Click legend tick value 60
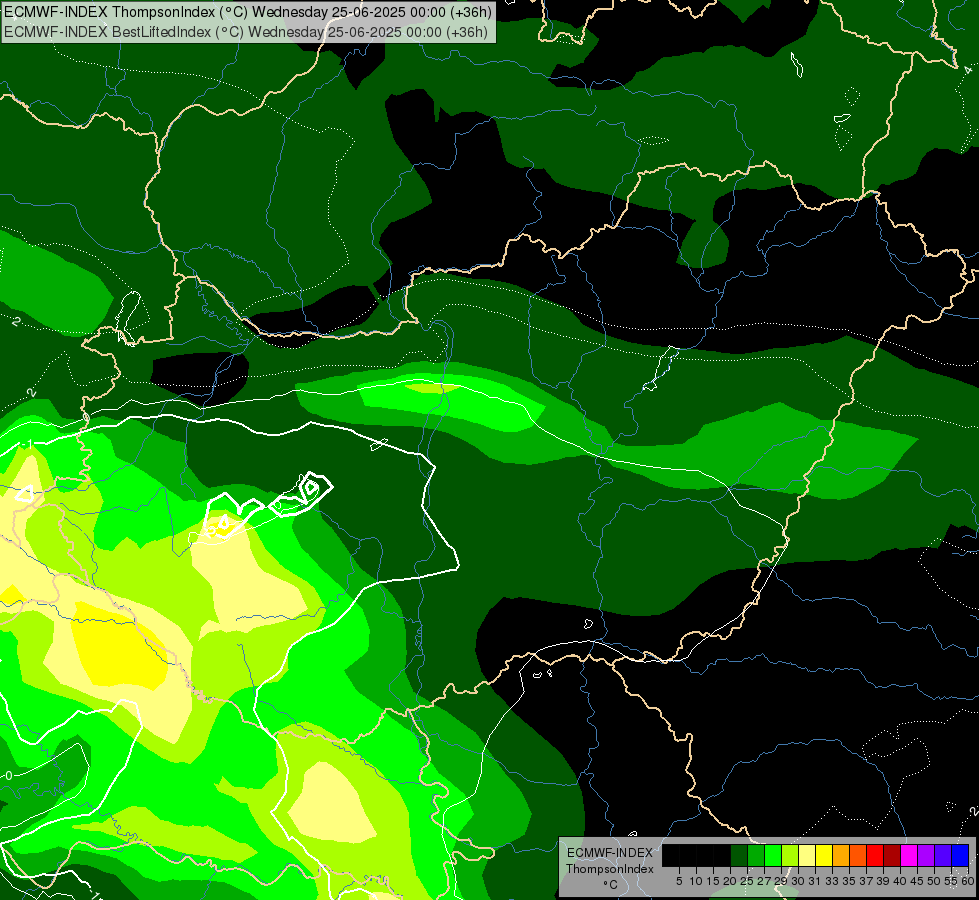The image size is (979, 900). [967, 881]
